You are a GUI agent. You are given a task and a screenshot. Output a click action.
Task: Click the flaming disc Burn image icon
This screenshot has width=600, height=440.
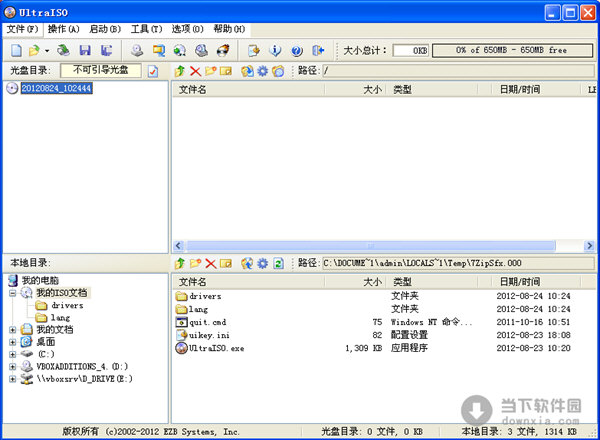pyautogui.click(x=223, y=50)
